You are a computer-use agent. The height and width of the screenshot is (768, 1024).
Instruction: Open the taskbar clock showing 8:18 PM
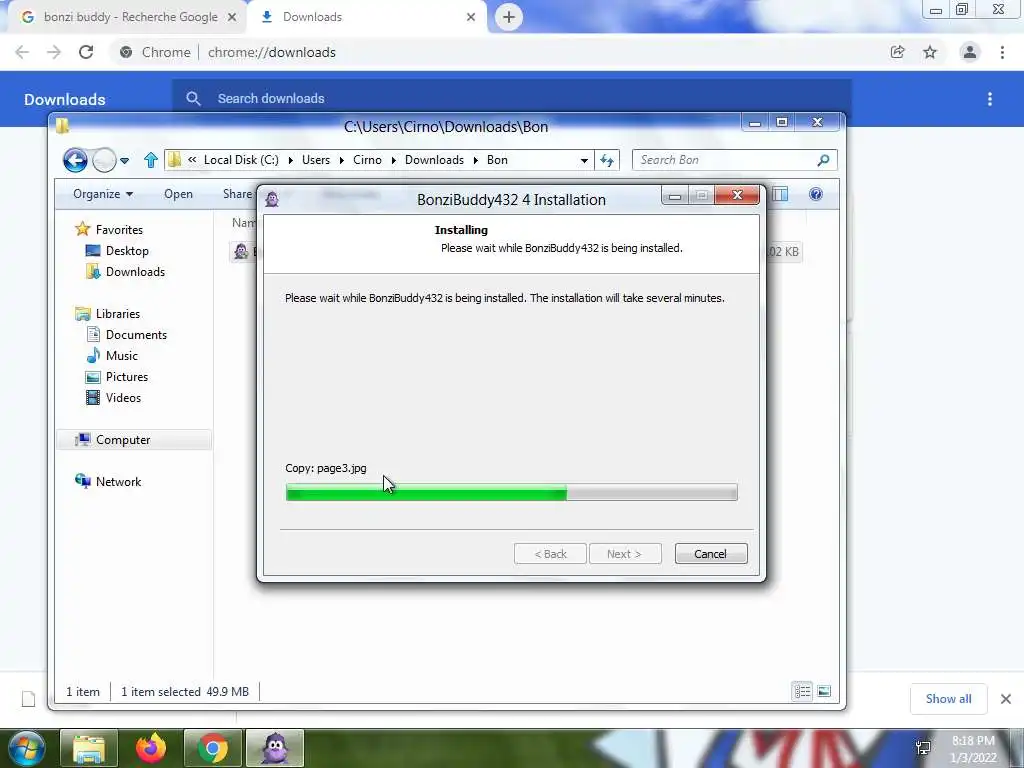tap(973, 749)
